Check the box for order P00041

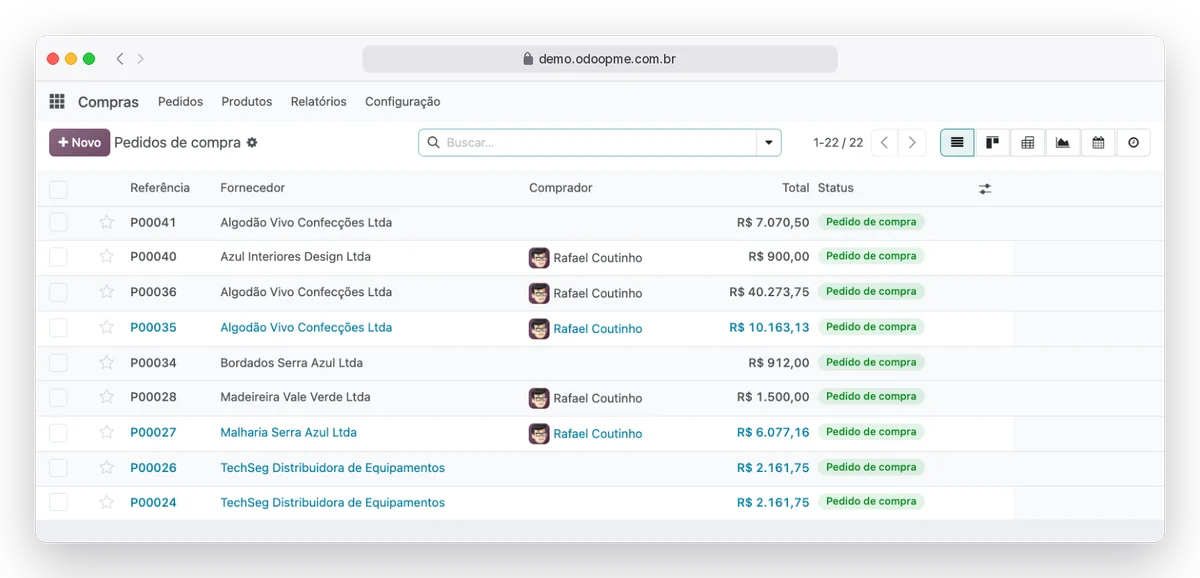coord(58,222)
